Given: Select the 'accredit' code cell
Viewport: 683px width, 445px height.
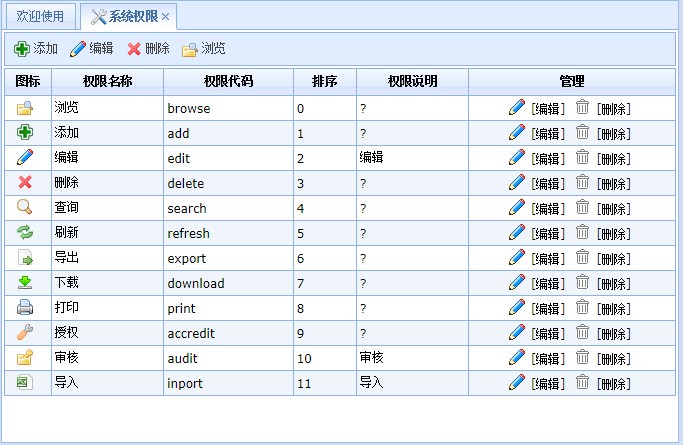Looking at the screenshot, I should pyautogui.click(x=229, y=333).
